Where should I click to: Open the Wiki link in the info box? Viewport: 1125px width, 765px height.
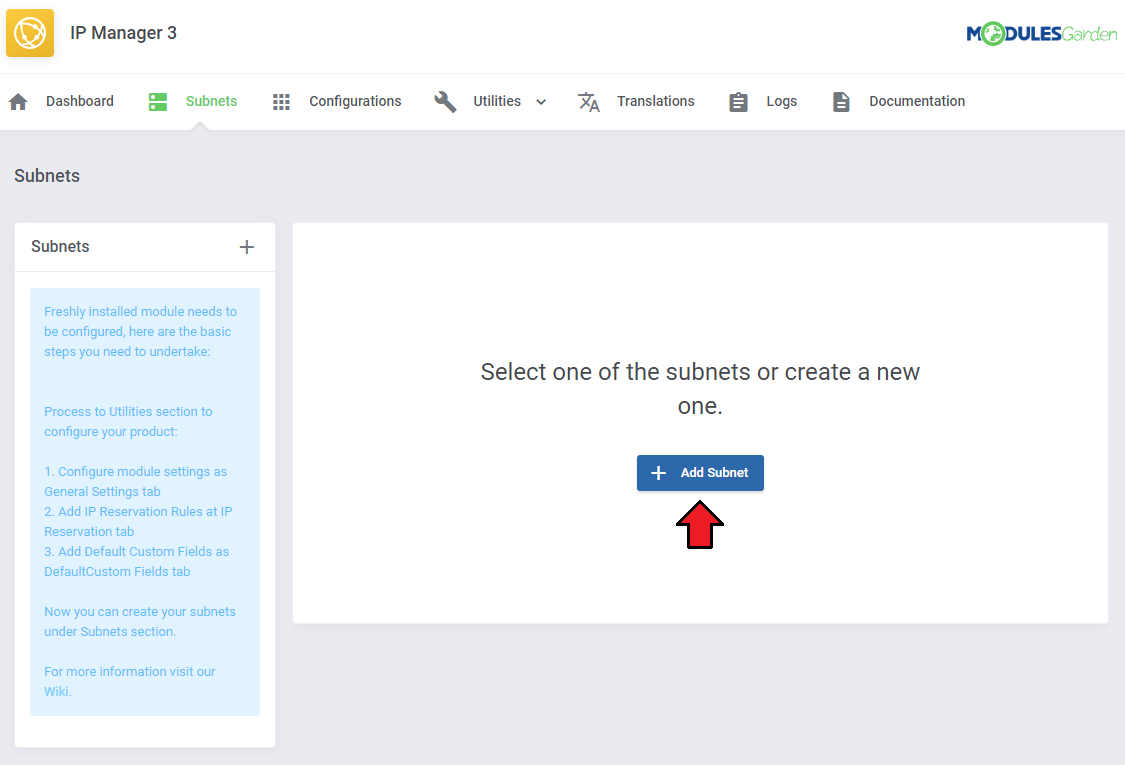(x=57, y=692)
